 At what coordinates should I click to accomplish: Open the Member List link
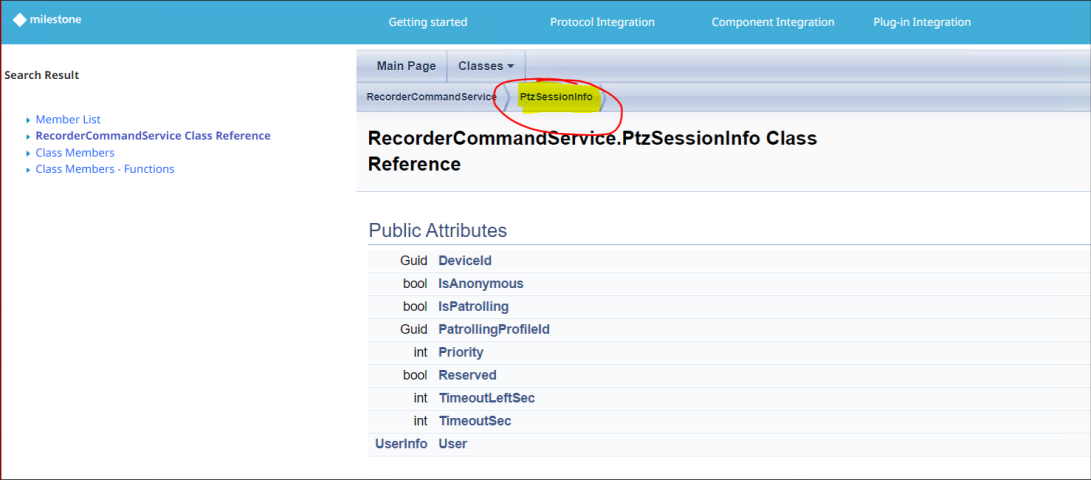68,120
